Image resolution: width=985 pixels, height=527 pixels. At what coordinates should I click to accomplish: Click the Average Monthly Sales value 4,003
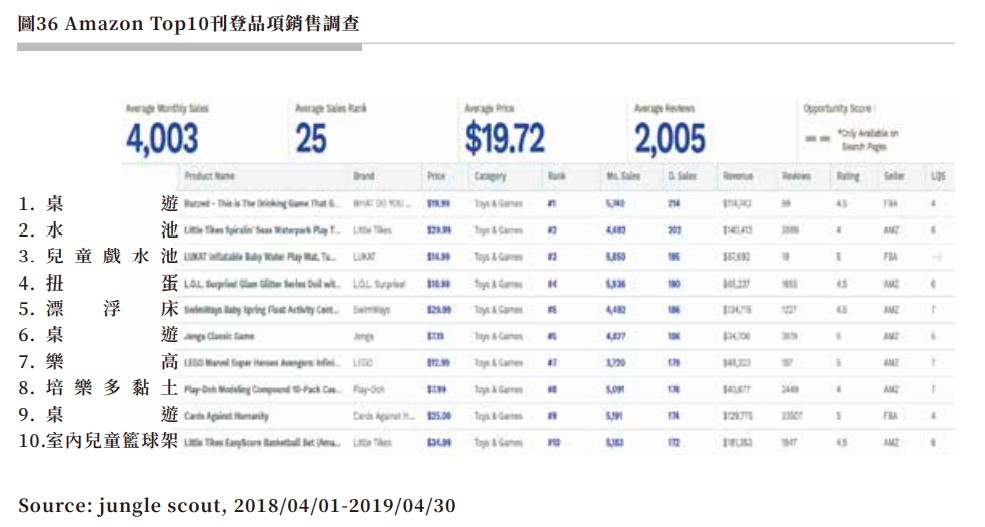[x=162, y=139]
